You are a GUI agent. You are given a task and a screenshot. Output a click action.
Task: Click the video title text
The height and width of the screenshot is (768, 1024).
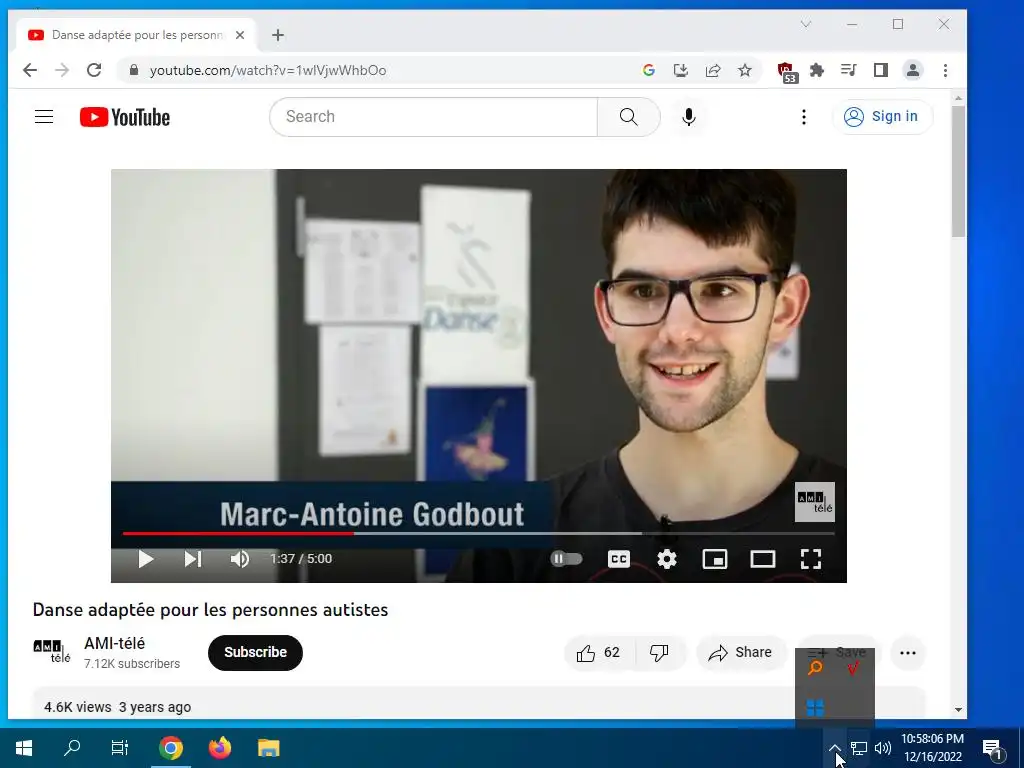click(x=210, y=610)
